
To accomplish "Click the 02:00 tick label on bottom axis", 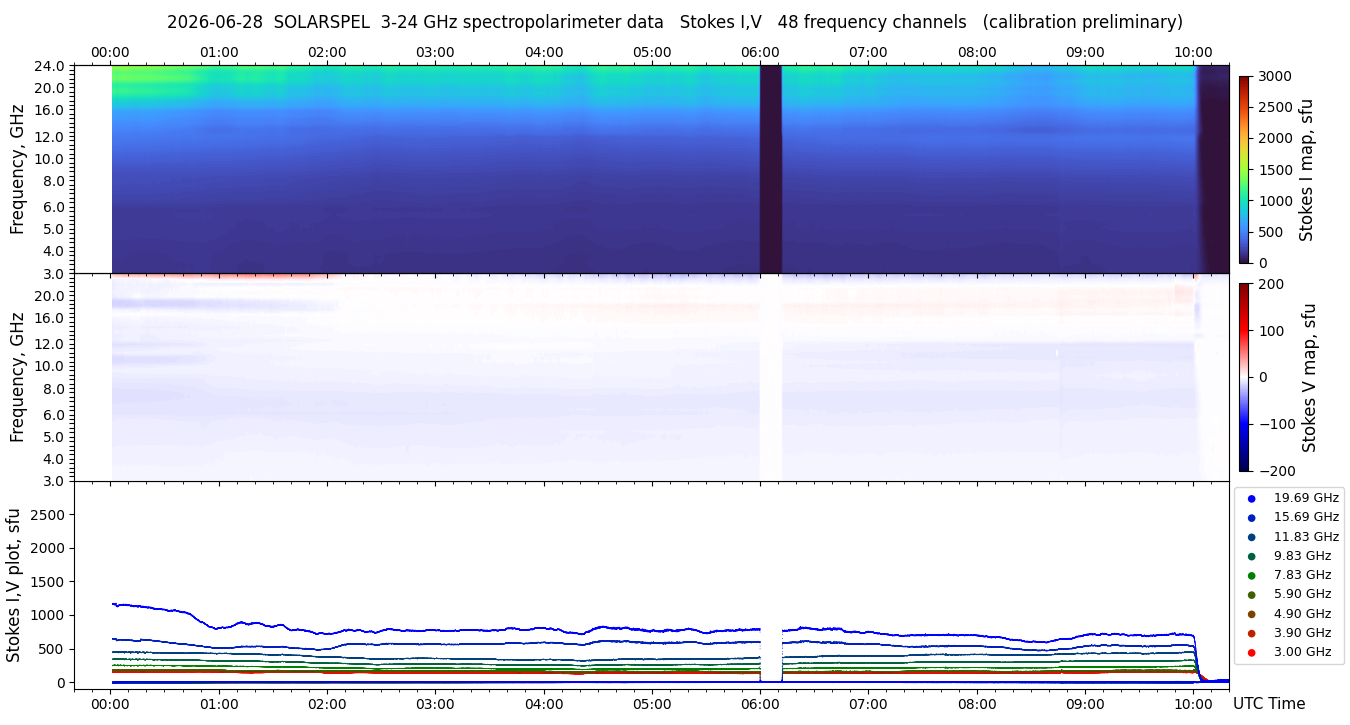I will point(327,703).
